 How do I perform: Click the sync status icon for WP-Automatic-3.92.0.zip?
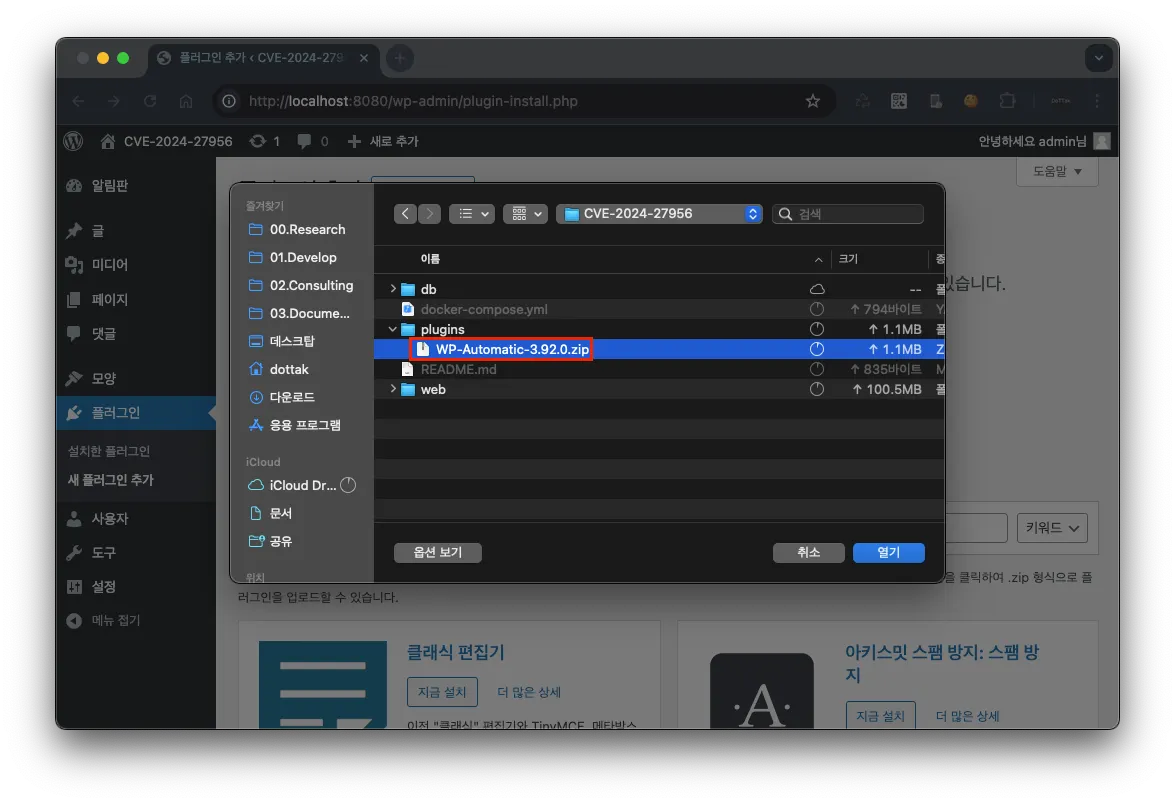click(817, 349)
